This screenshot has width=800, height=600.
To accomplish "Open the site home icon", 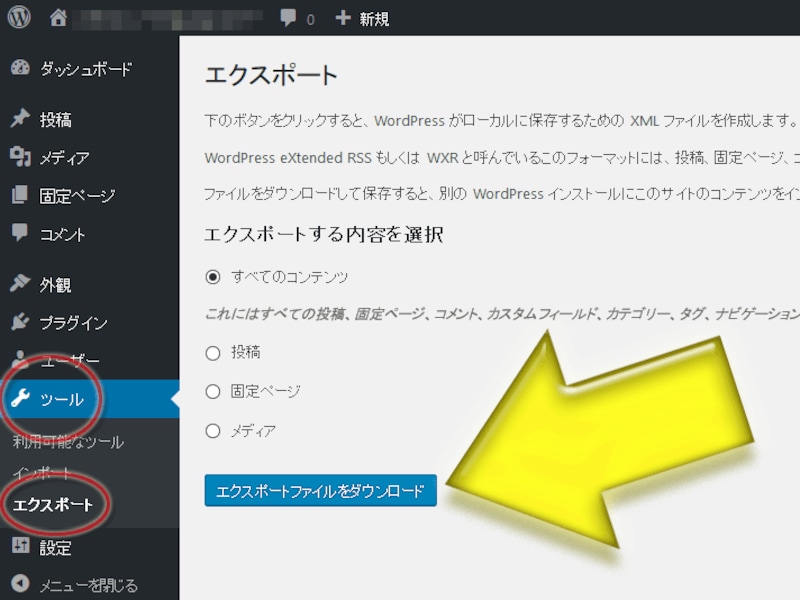I will click(59, 18).
